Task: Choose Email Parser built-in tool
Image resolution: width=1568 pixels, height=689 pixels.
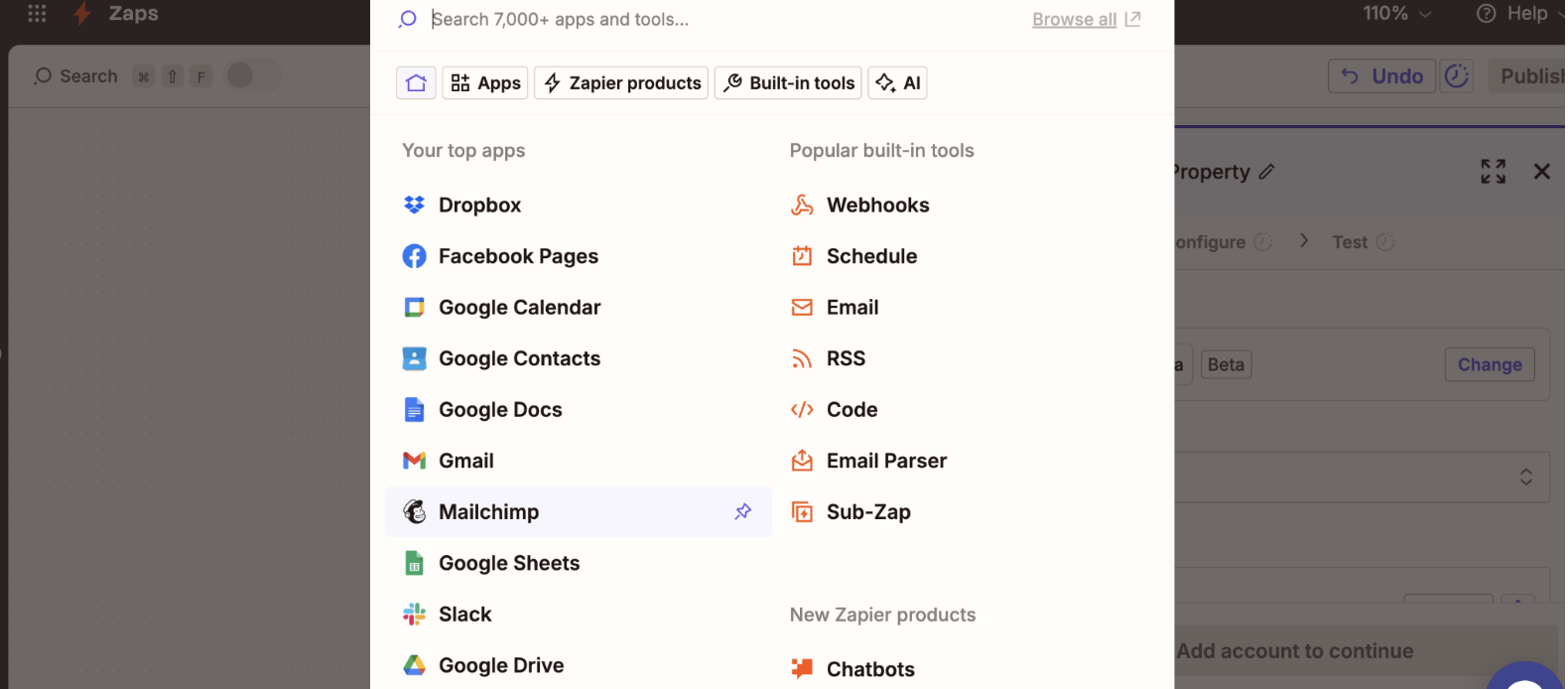Action: pos(966,461)
